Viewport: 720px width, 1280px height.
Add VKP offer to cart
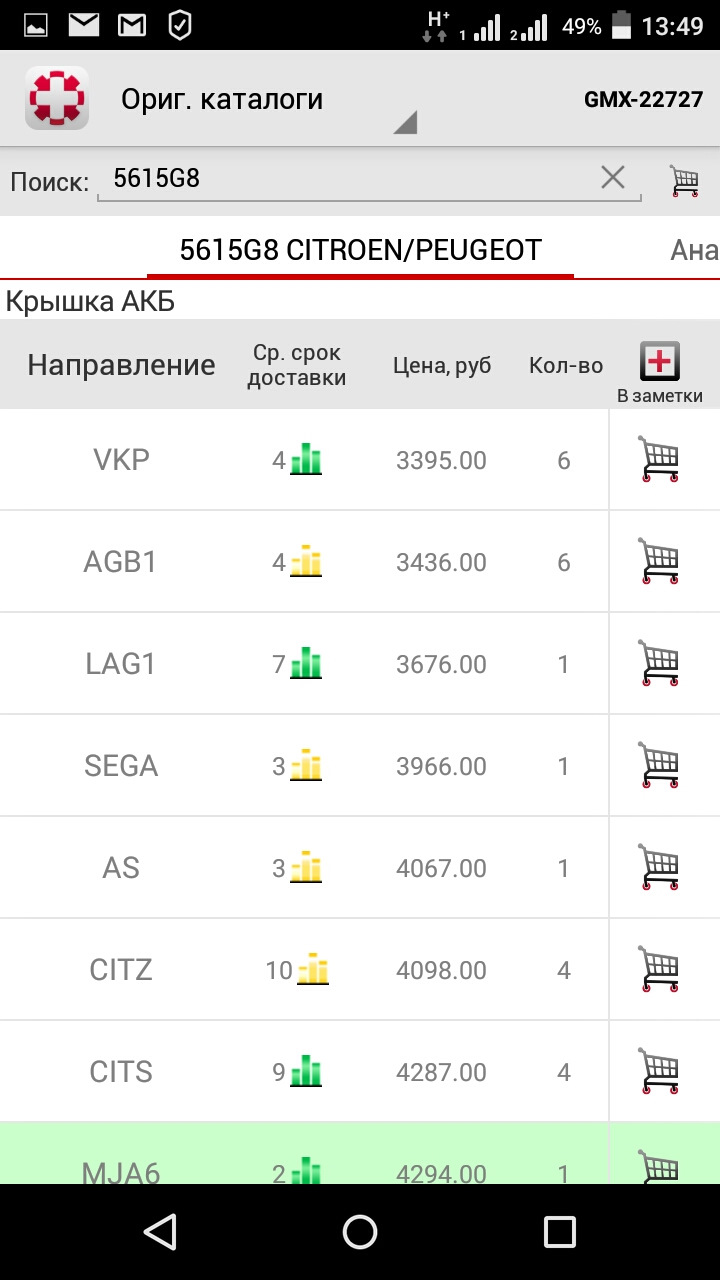point(659,460)
